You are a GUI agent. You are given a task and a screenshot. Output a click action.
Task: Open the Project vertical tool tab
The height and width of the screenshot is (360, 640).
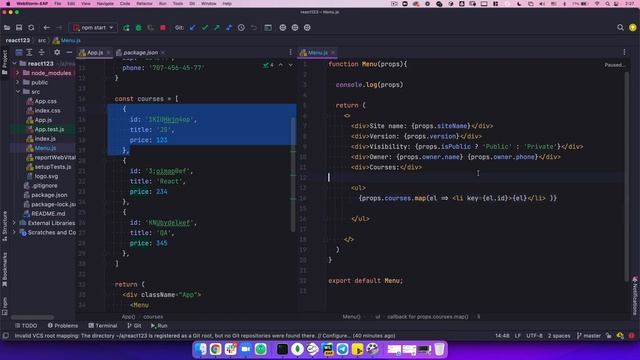click(4, 62)
